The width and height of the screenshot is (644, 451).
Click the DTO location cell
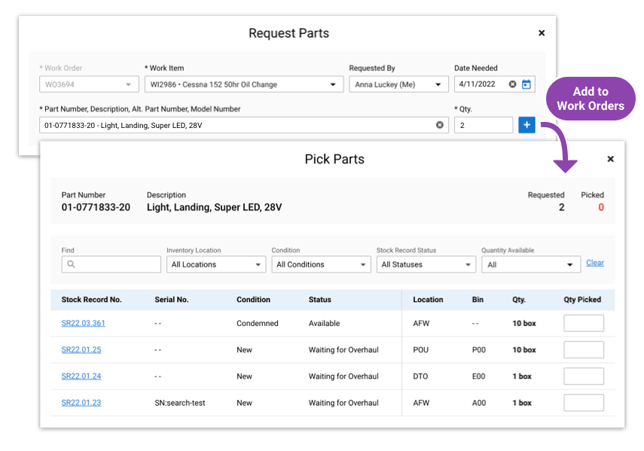(x=421, y=376)
